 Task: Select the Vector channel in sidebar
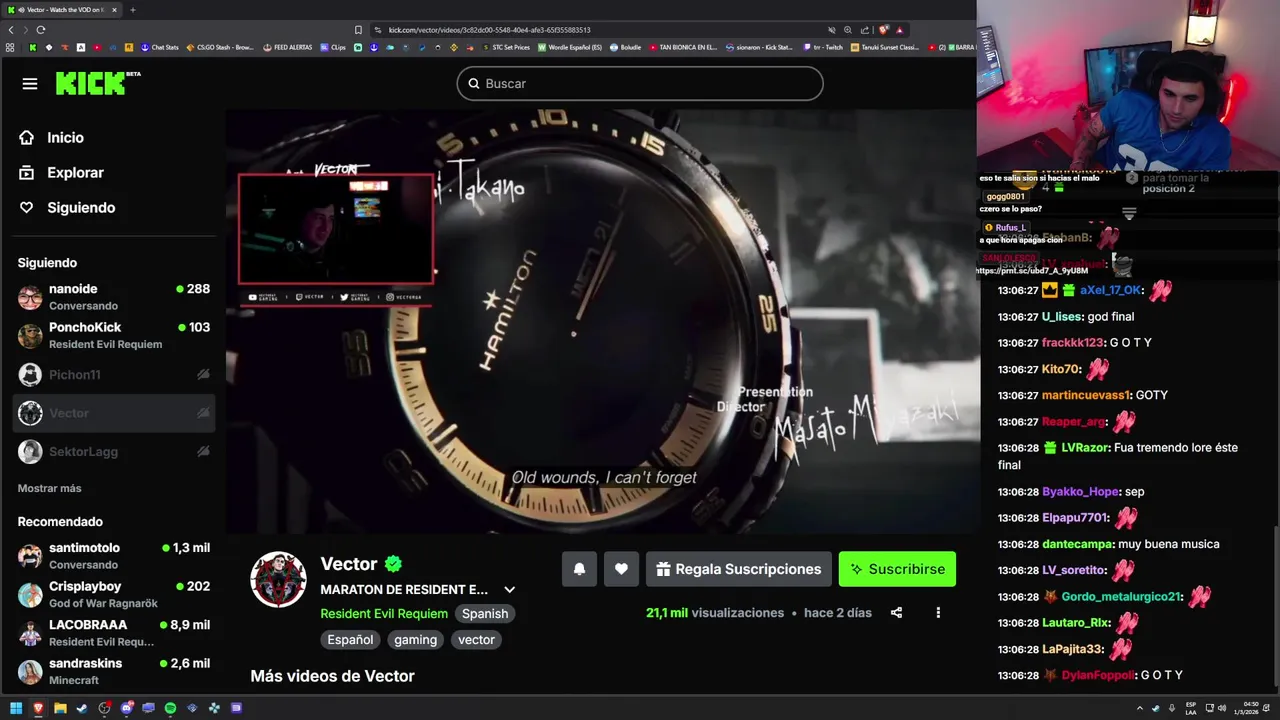(x=113, y=413)
